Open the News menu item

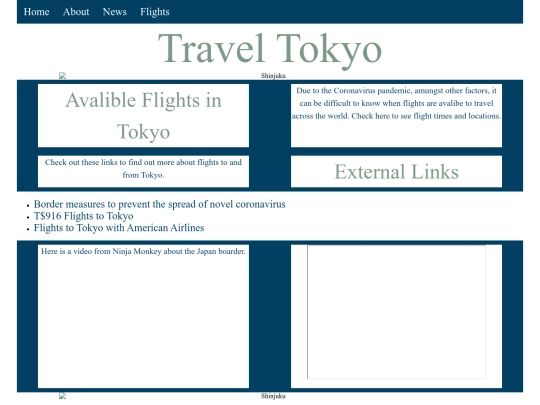(x=114, y=12)
